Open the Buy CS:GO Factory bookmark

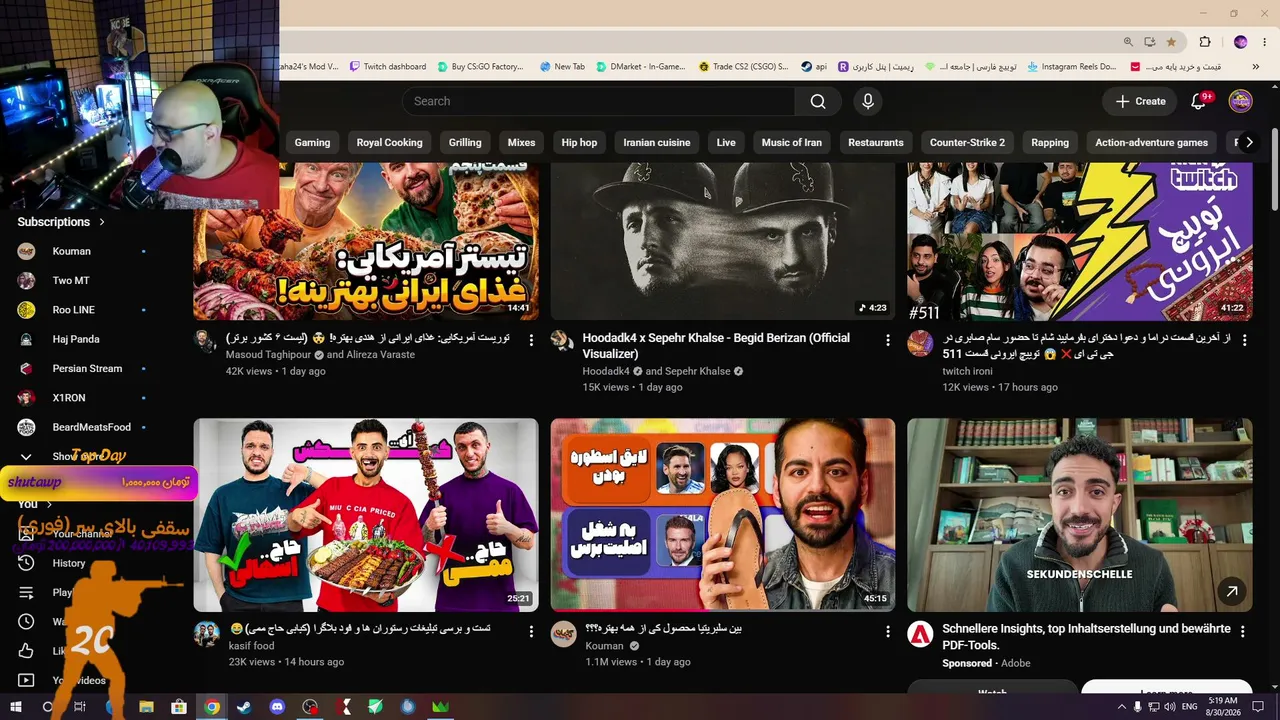point(479,67)
